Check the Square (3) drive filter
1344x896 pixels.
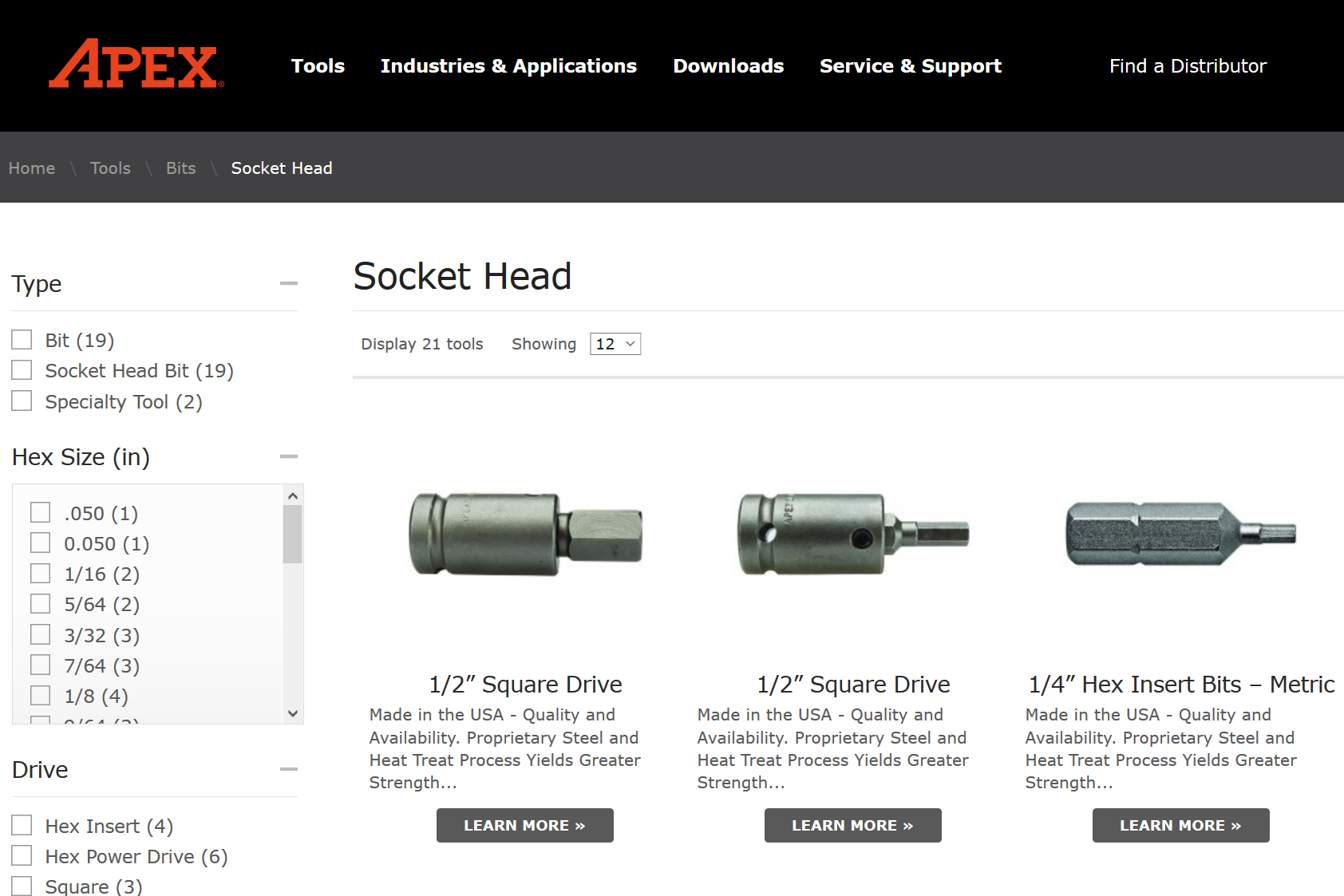click(x=22, y=886)
